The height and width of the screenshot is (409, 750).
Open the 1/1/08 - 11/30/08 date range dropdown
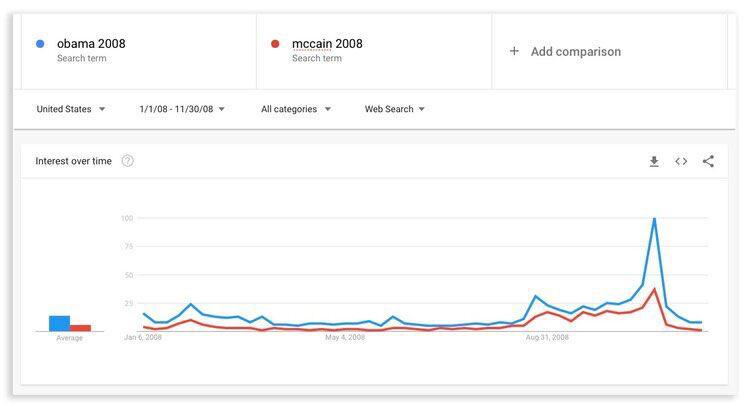[182, 109]
